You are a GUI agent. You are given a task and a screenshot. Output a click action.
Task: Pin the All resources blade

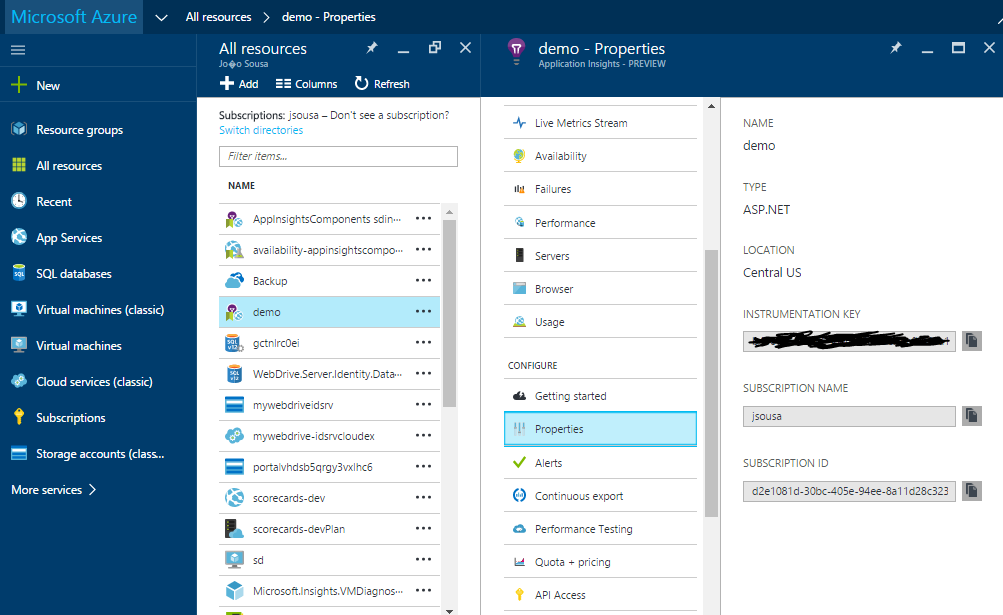pyautogui.click(x=372, y=48)
